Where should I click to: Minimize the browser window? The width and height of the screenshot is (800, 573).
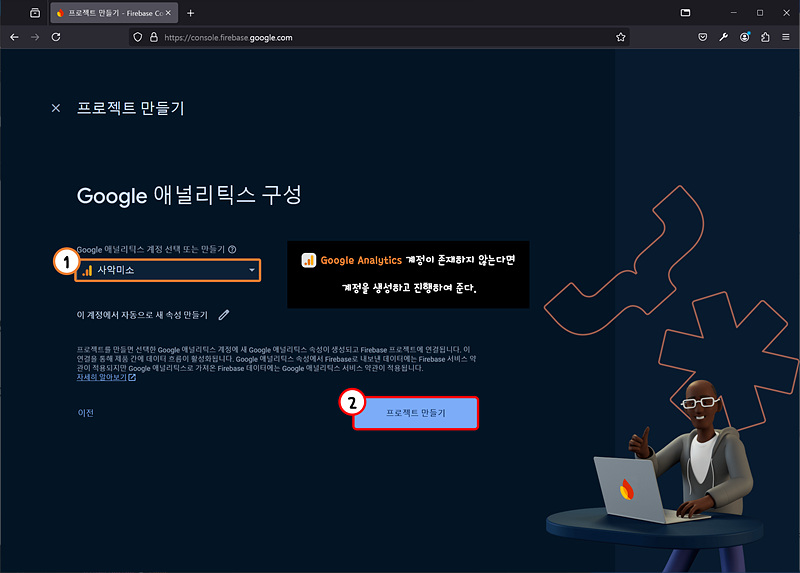coord(734,13)
